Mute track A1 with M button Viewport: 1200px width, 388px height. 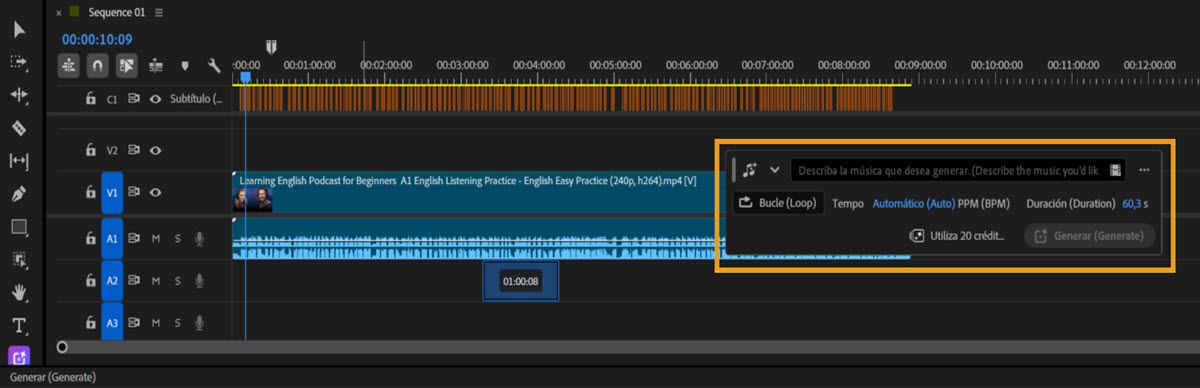click(x=156, y=239)
